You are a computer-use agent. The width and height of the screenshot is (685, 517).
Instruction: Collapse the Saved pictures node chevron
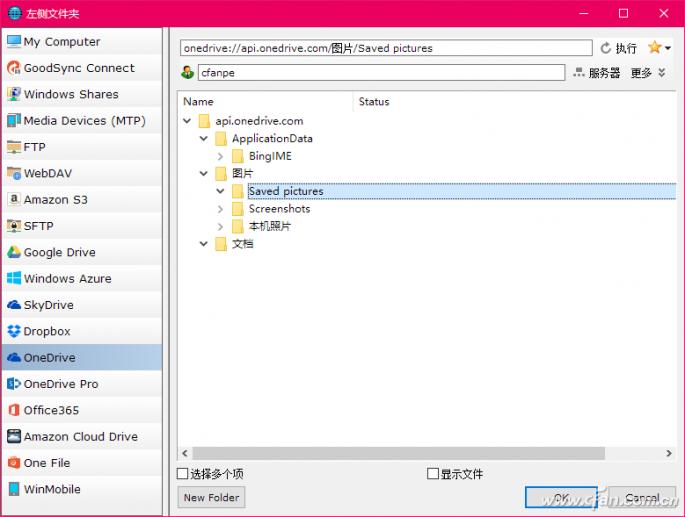click(220, 191)
